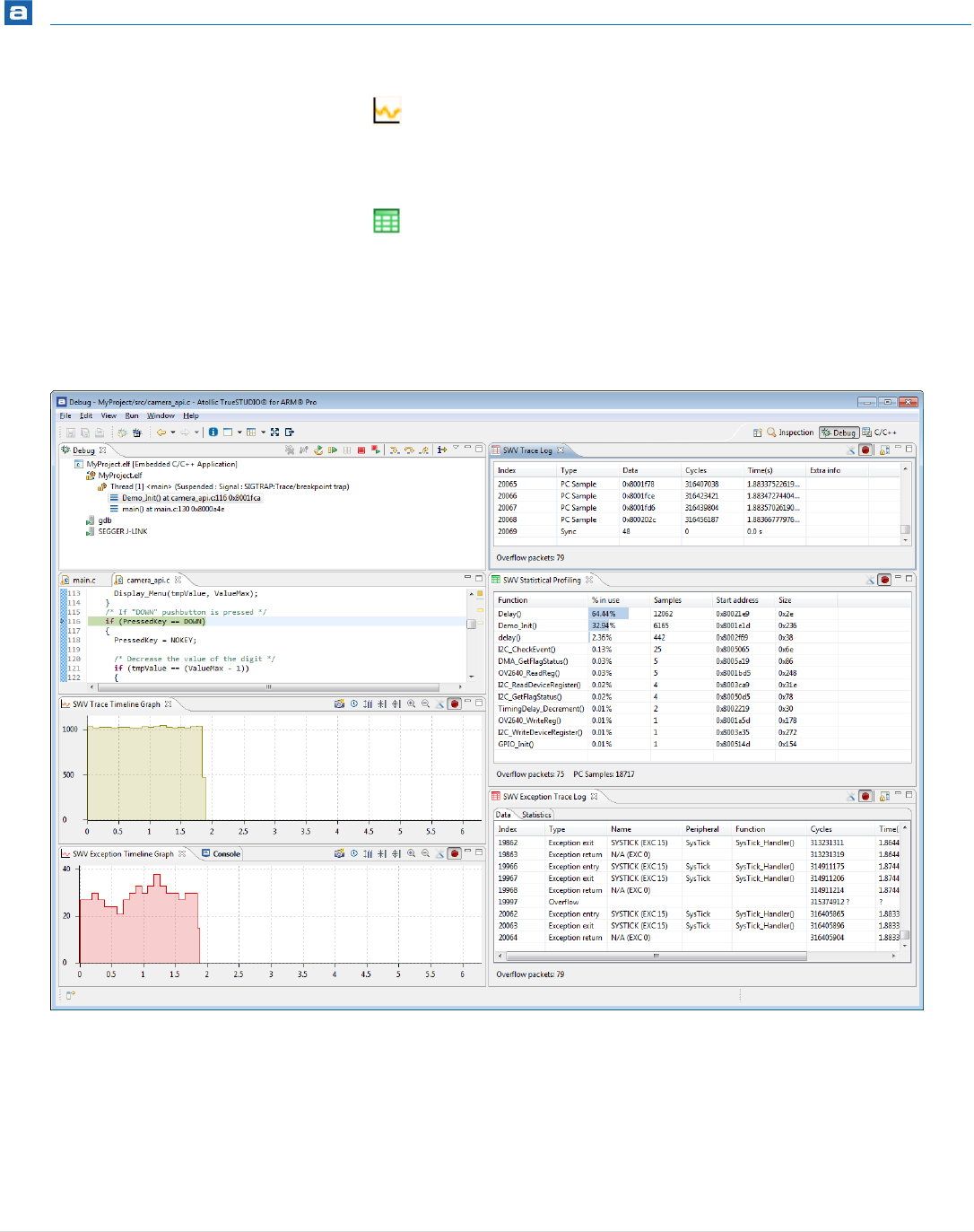Open the Forward navigation history dropdown
The width and height of the screenshot is (974, 1232).
click(x=196, y=433)
